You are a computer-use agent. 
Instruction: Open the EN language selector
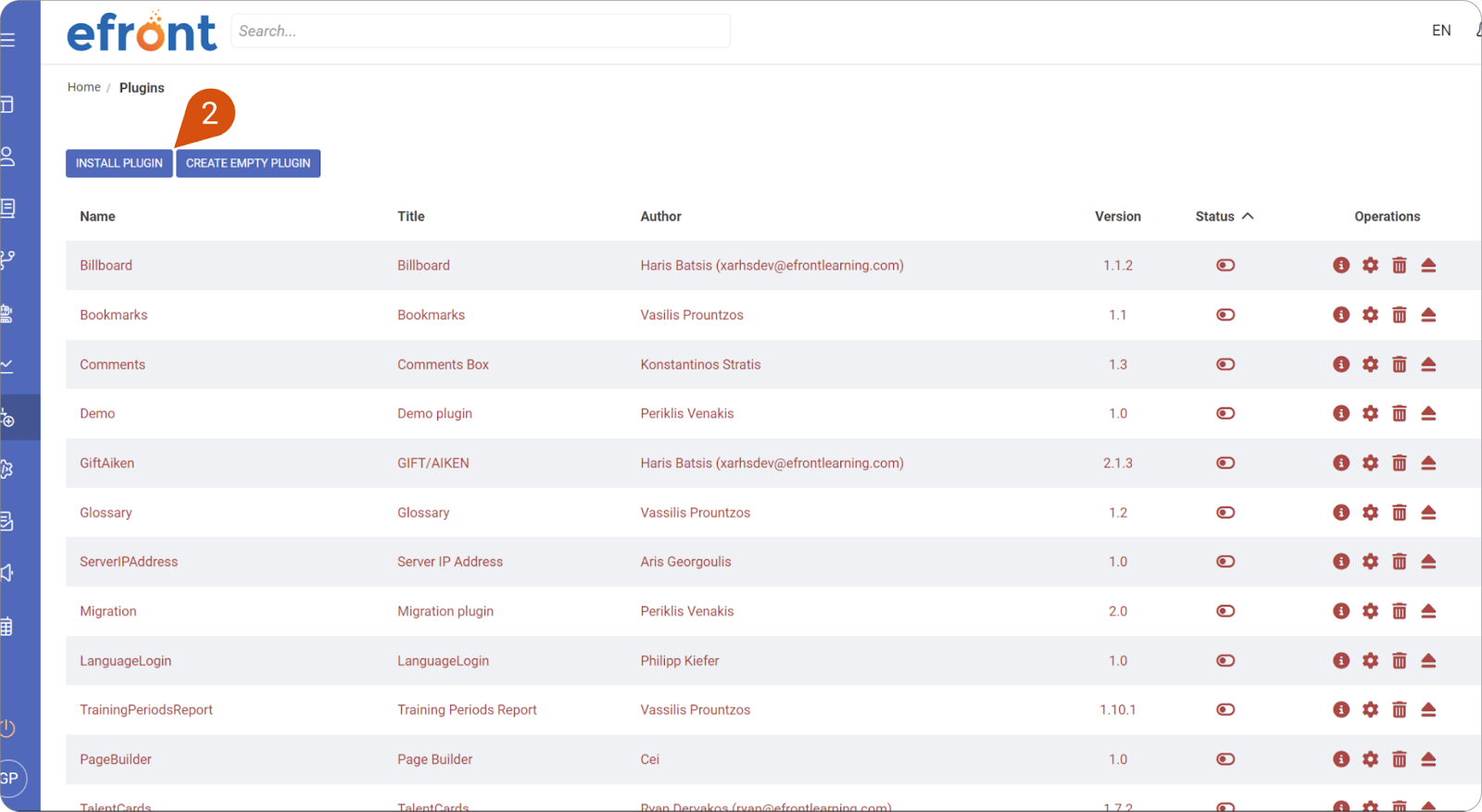[1441, 31]
